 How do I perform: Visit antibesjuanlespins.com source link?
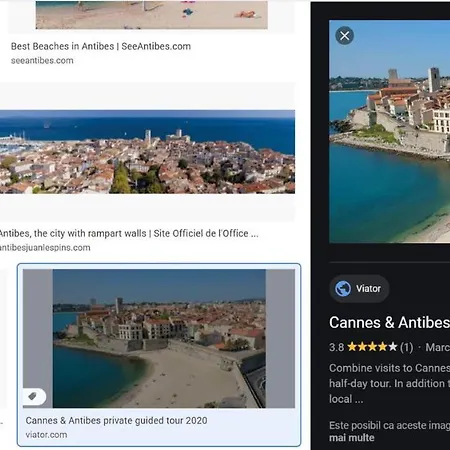pyautogui.click(x=45, y=248)
